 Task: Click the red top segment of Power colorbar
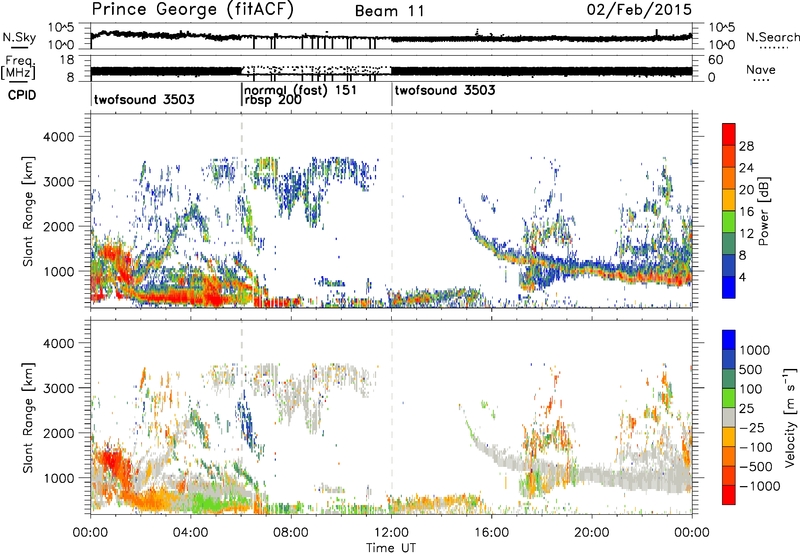click(x=729, y=134)
